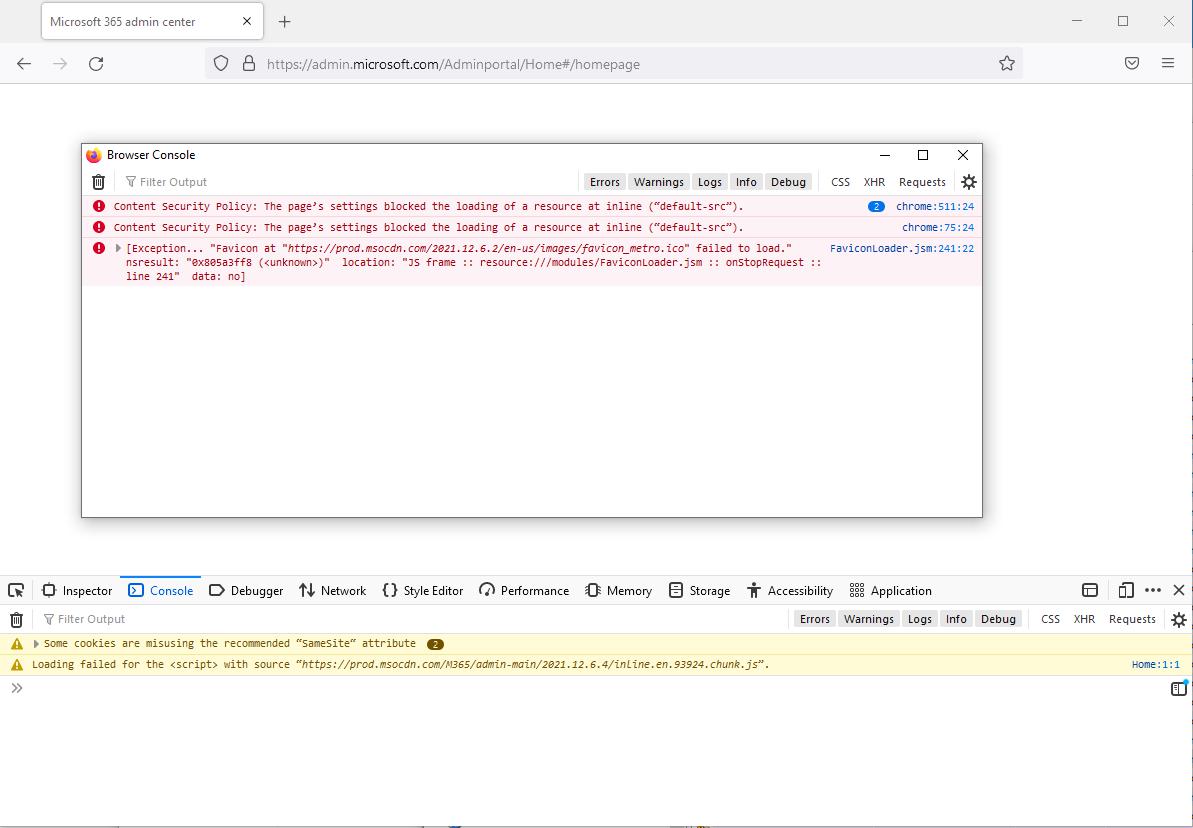Toggle the XHR filter in DevTools console
This screenshot has width=1193, height=828.
coord(1084,618)
